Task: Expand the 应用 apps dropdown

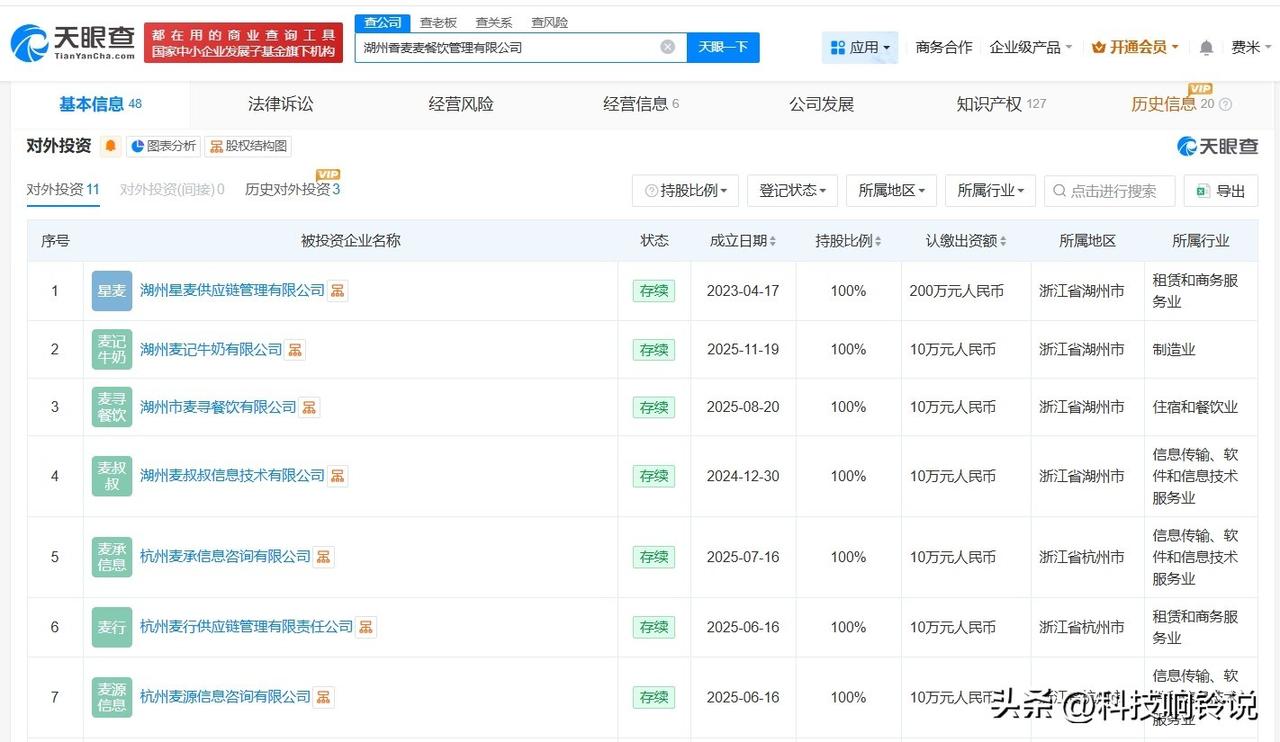Action: click(860, 47)
